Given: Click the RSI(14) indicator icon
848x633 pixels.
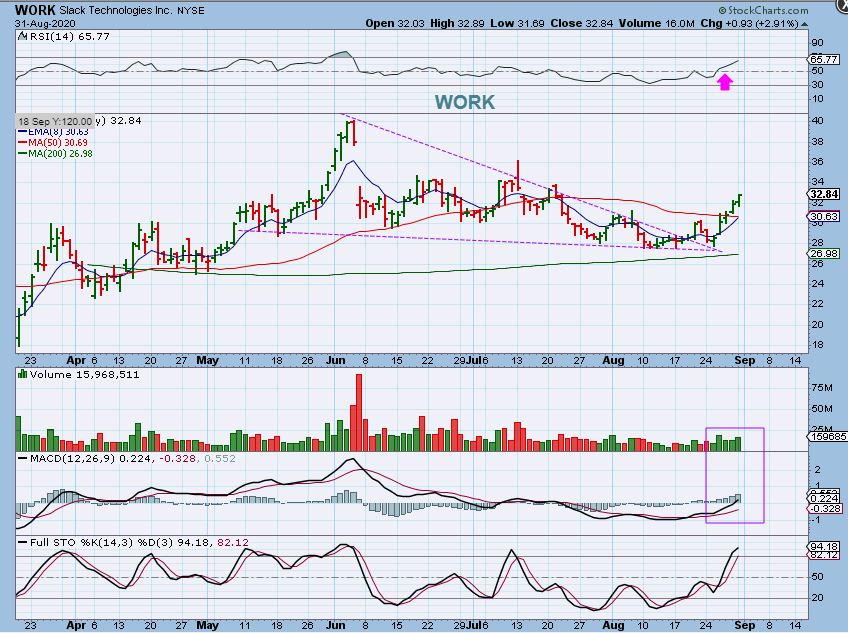Looking at the screenshot, I should 22,36.
